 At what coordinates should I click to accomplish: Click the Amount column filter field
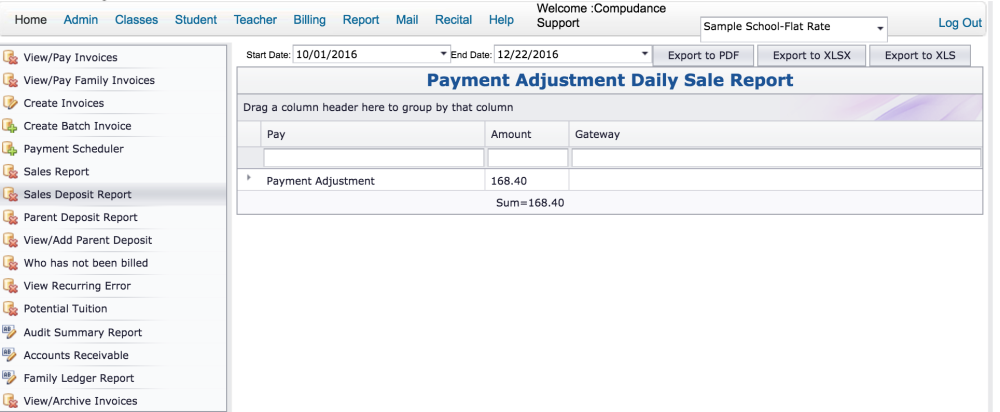coord(527,158)
